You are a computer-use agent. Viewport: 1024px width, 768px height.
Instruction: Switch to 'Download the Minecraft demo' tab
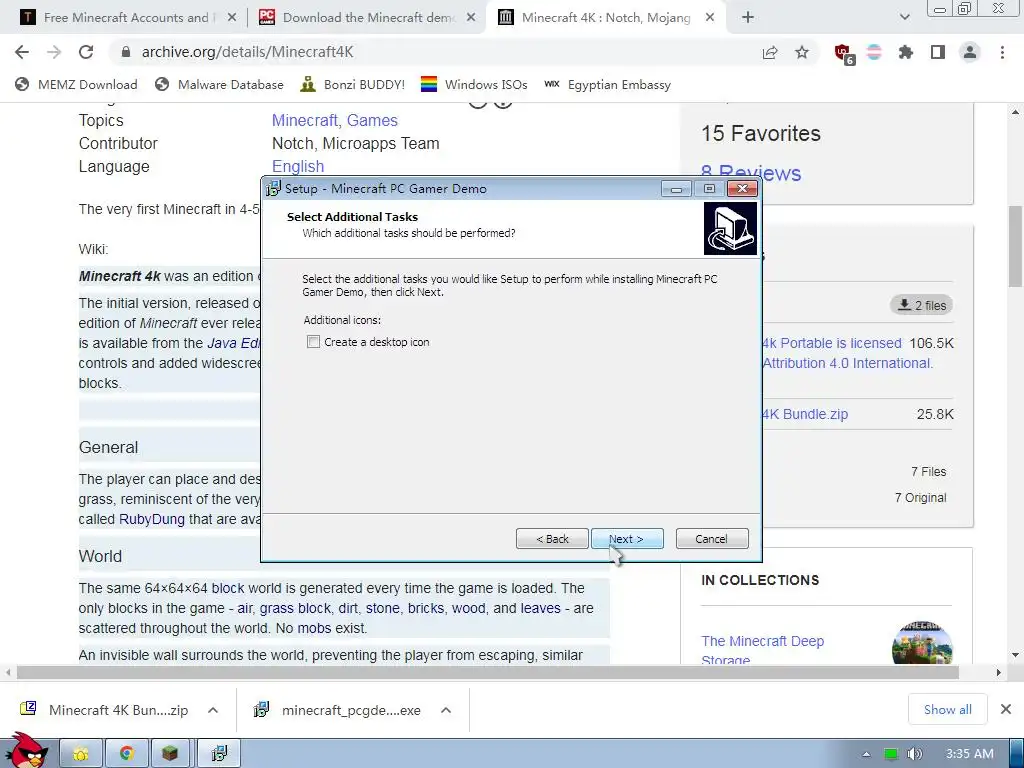pos(368,18)
